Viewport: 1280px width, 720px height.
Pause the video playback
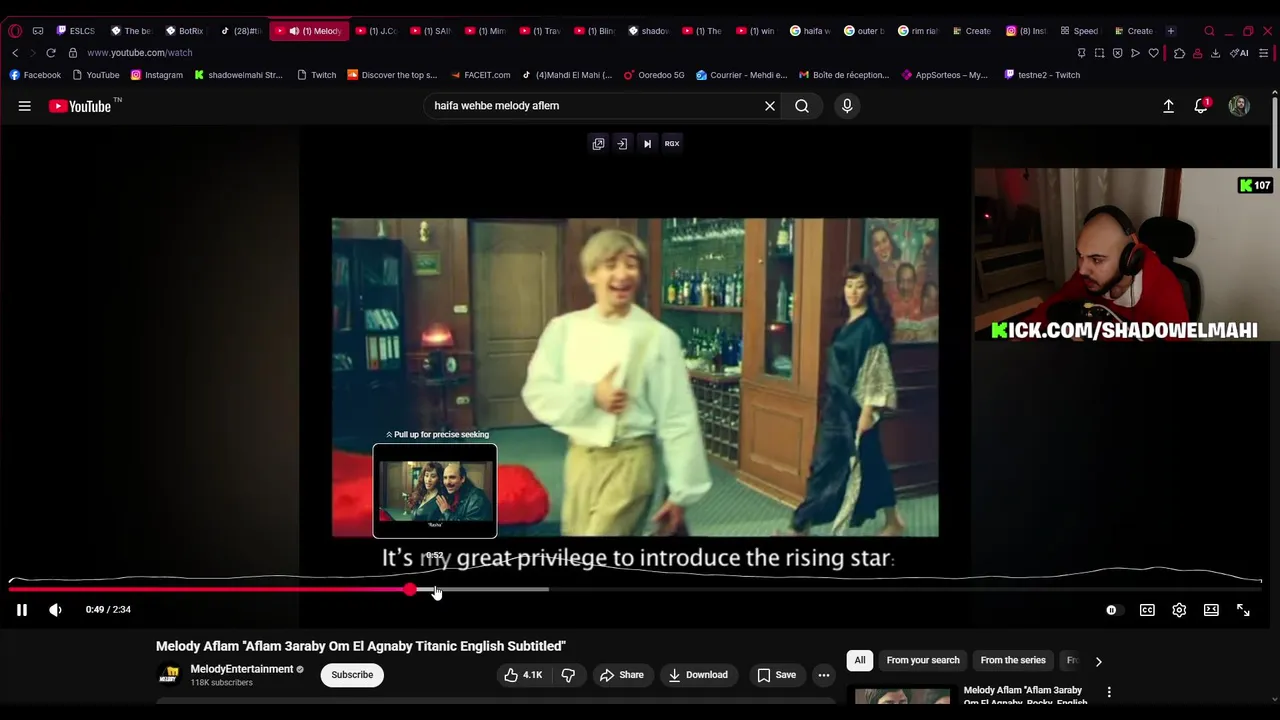21,610
